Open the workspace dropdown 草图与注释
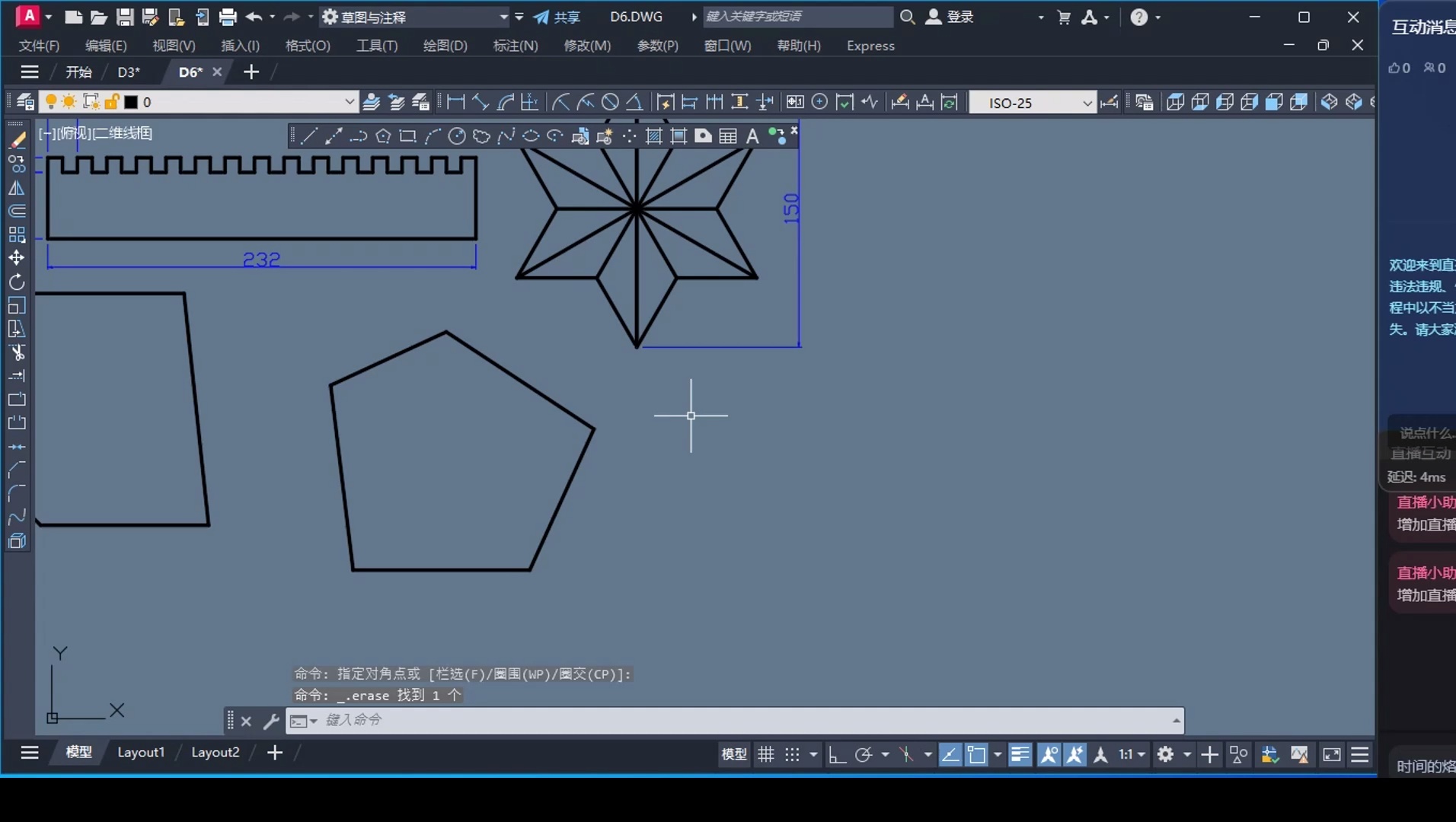This screenshot has width=1456, height=822. 413,16
